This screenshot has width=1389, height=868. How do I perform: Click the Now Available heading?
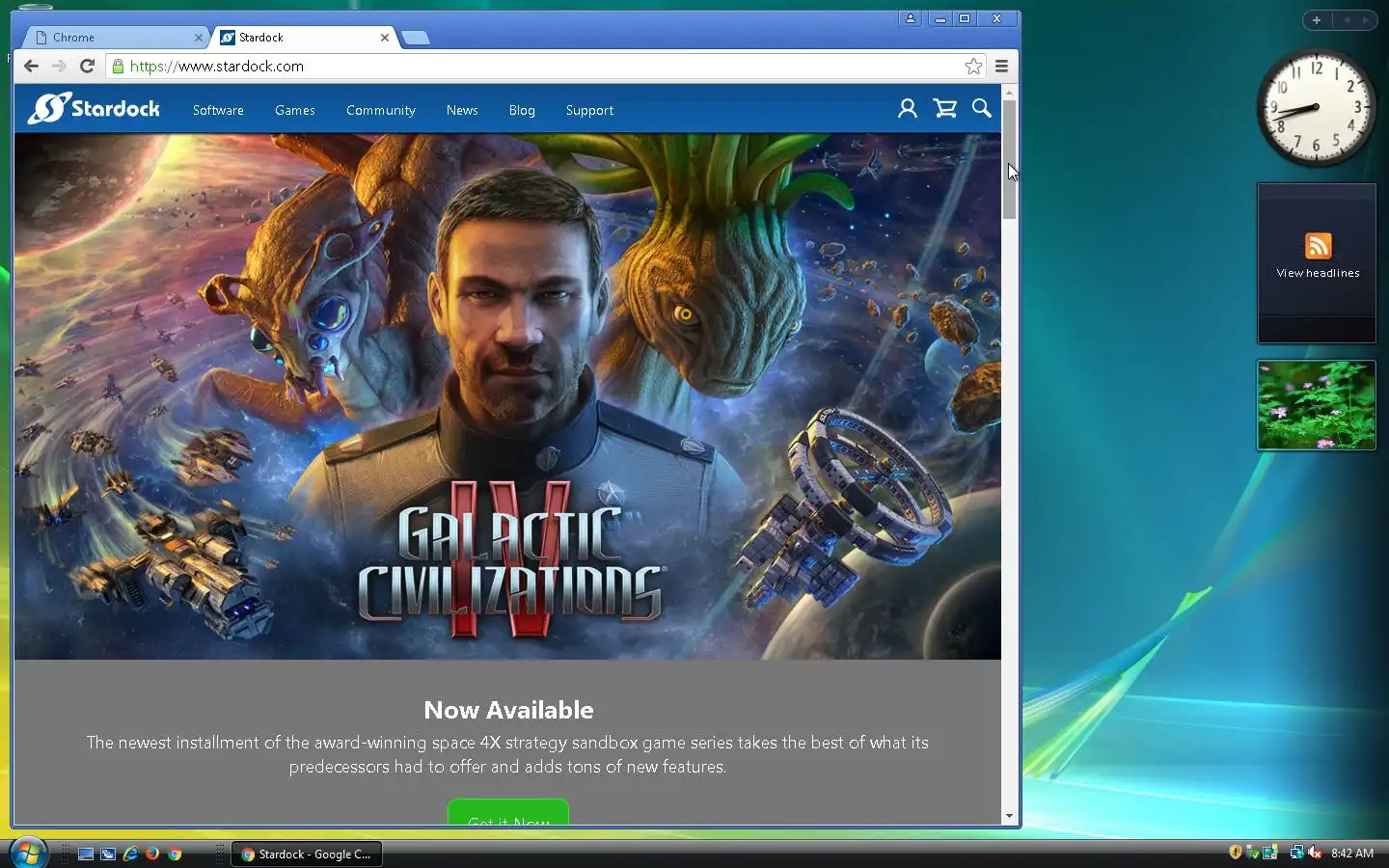[508, 710]
